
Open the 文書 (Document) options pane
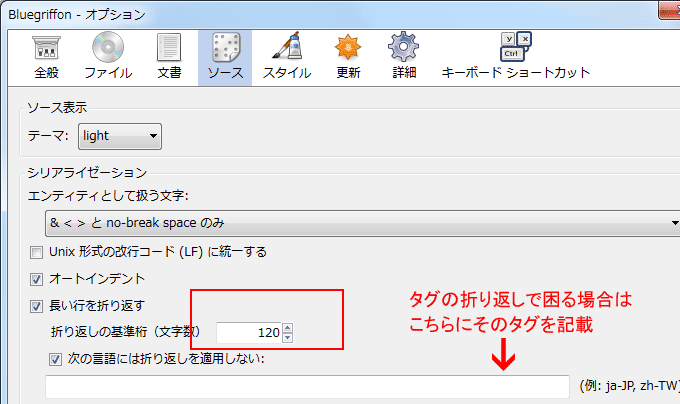[169, 58]
